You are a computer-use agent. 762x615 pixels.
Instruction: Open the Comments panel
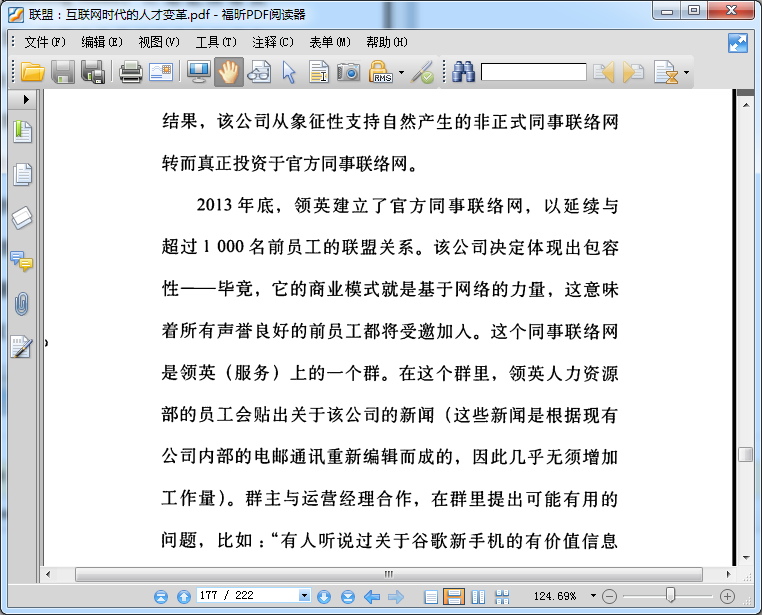[x=22, y=261]
